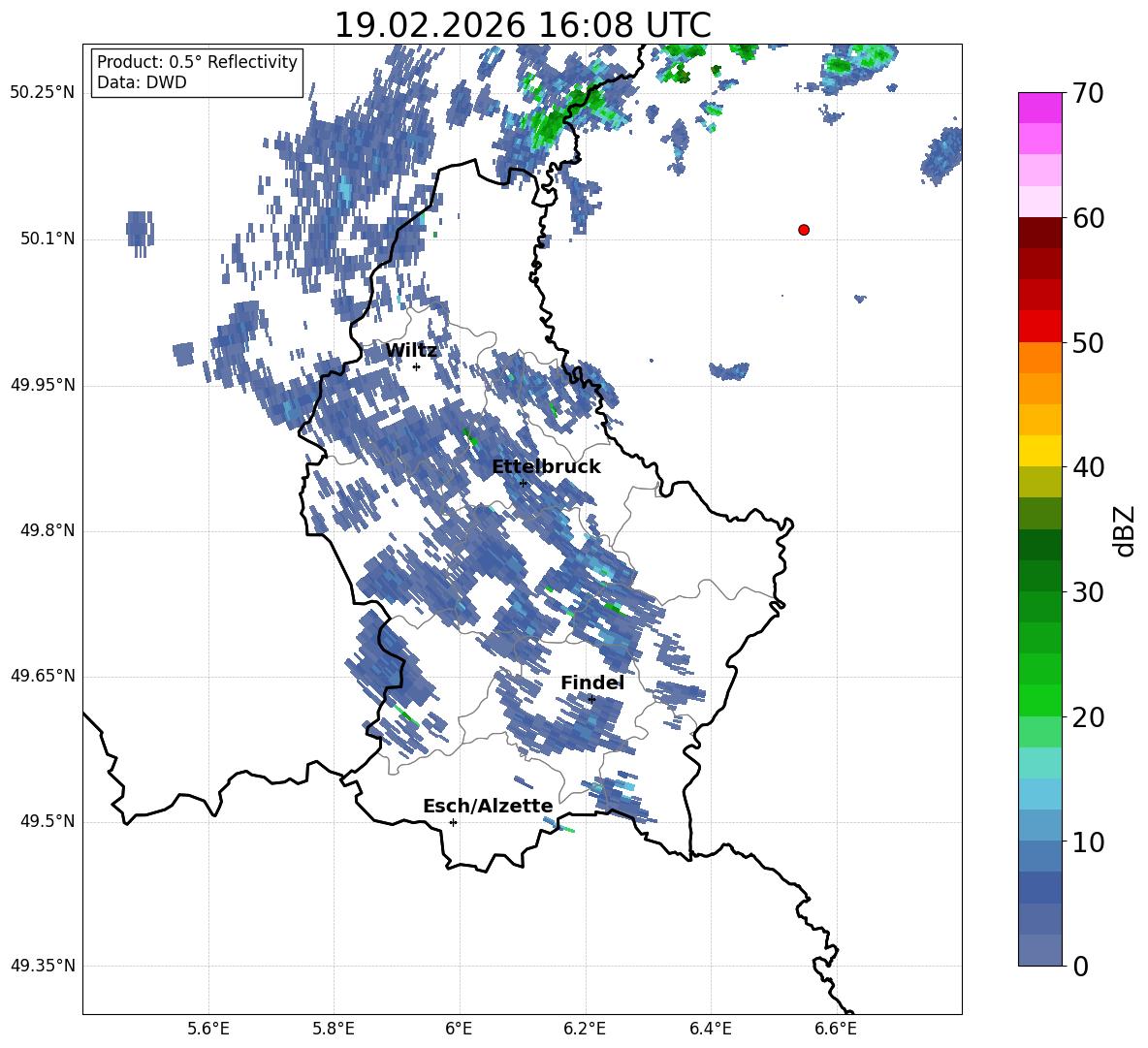Screen dimensions: 1148x1048
Task: Click the title text 19.02.2026 16:08 UTC
Action: (523, 25)
